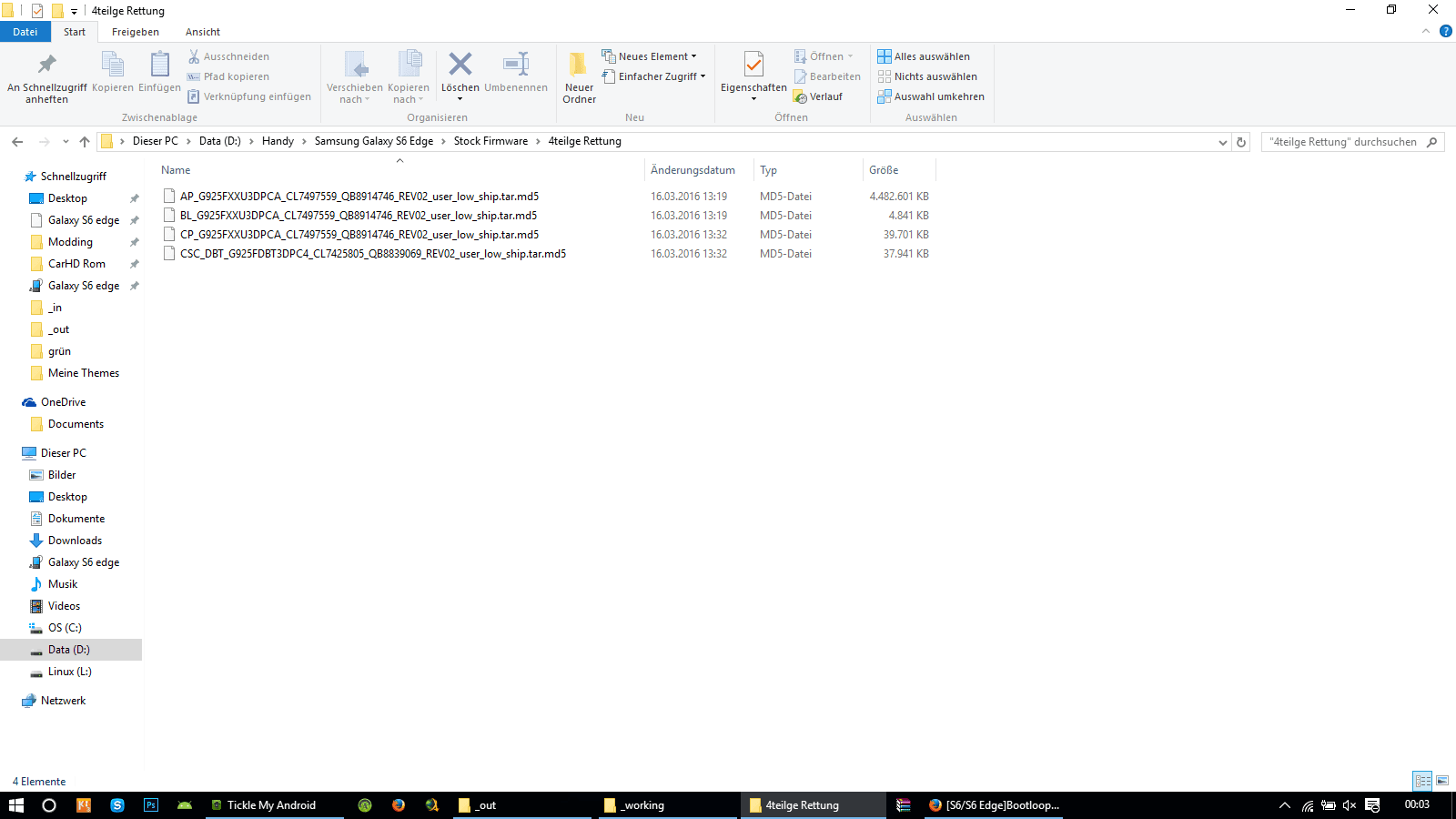
Task: Go back with the back arrow
Action: point(17,141)
